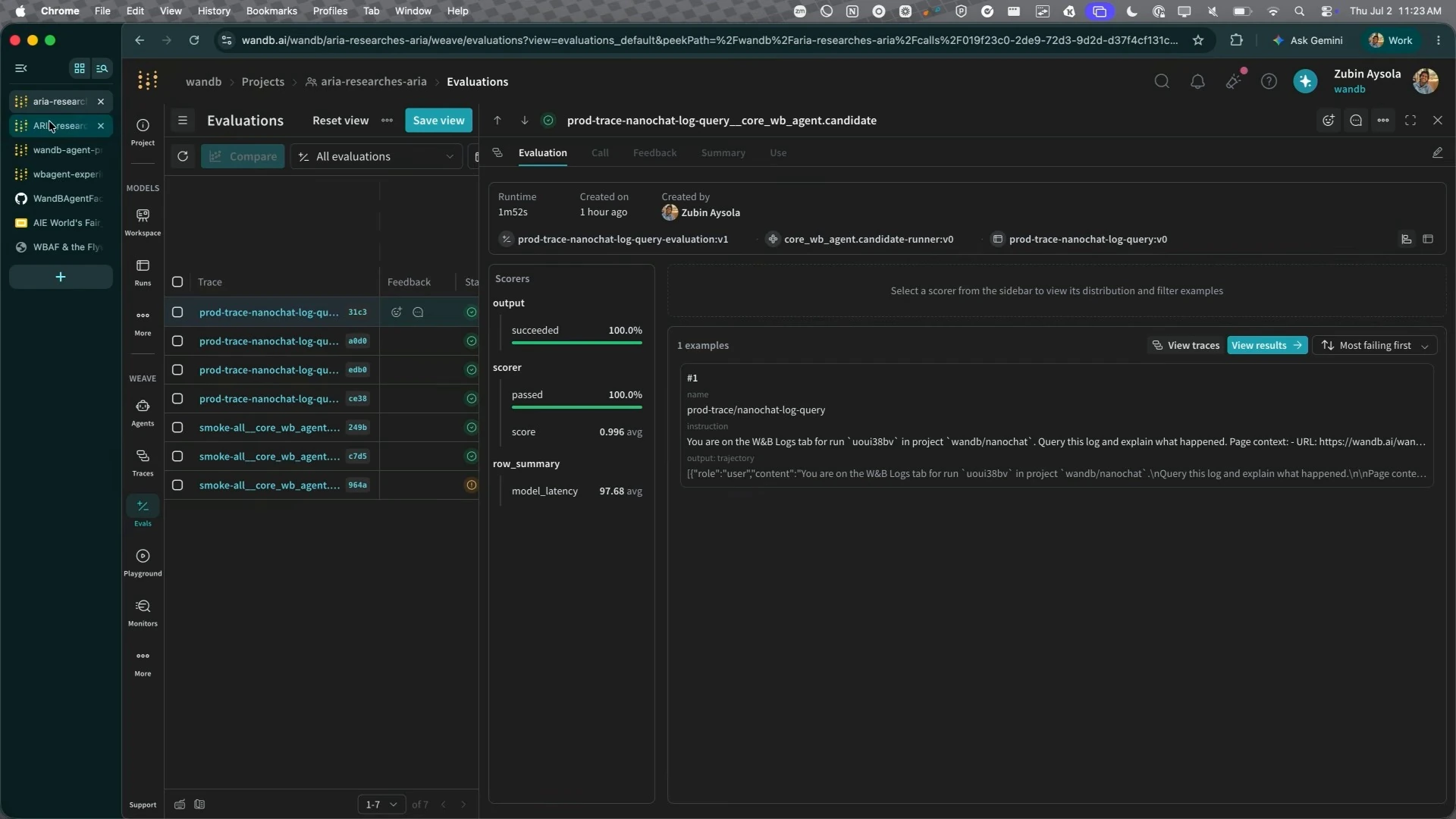Check the 964a smoke-all row checkbox

coord(177,485)
